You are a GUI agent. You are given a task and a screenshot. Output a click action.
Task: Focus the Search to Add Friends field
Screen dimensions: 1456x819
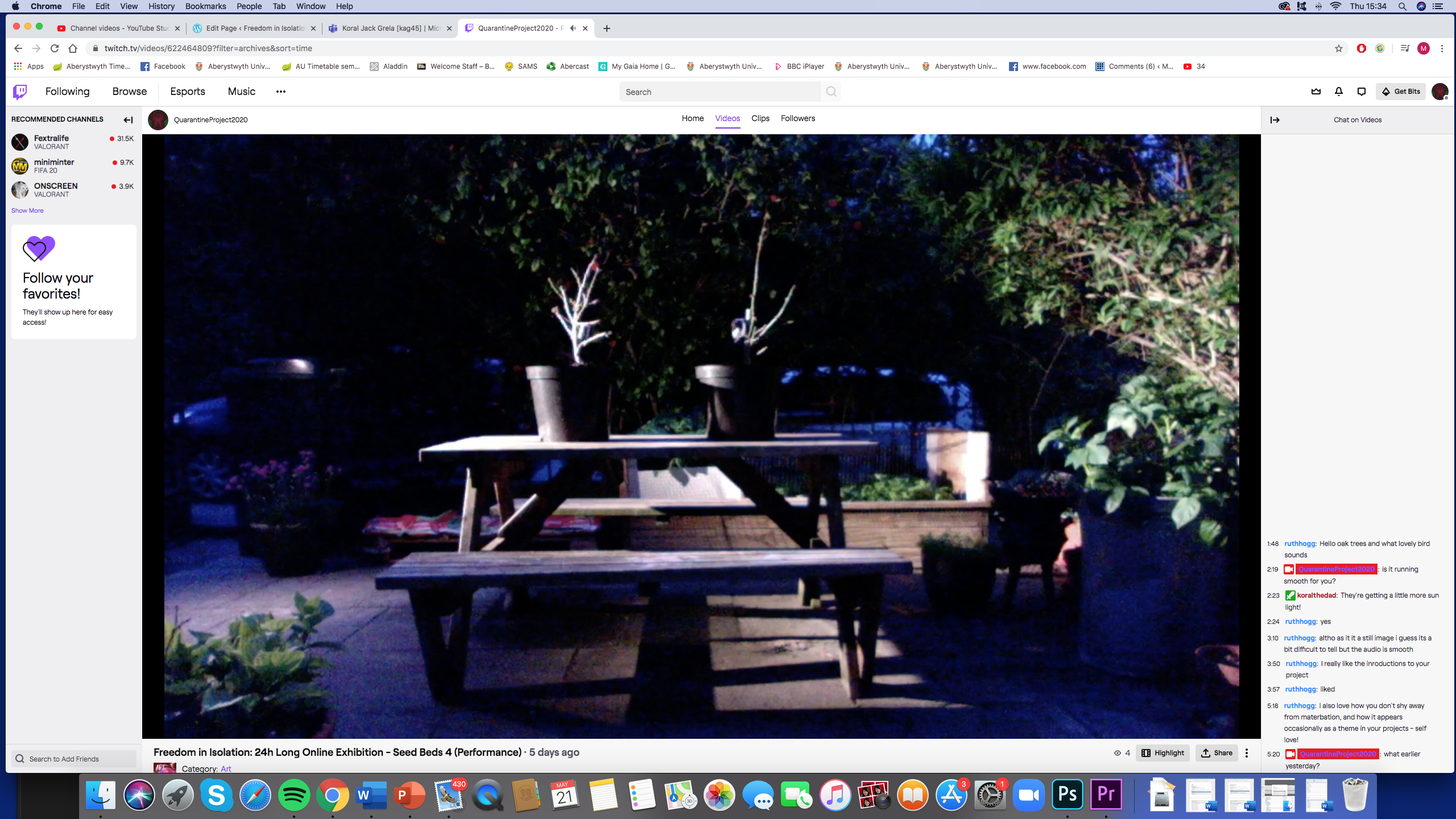point(74,759)
